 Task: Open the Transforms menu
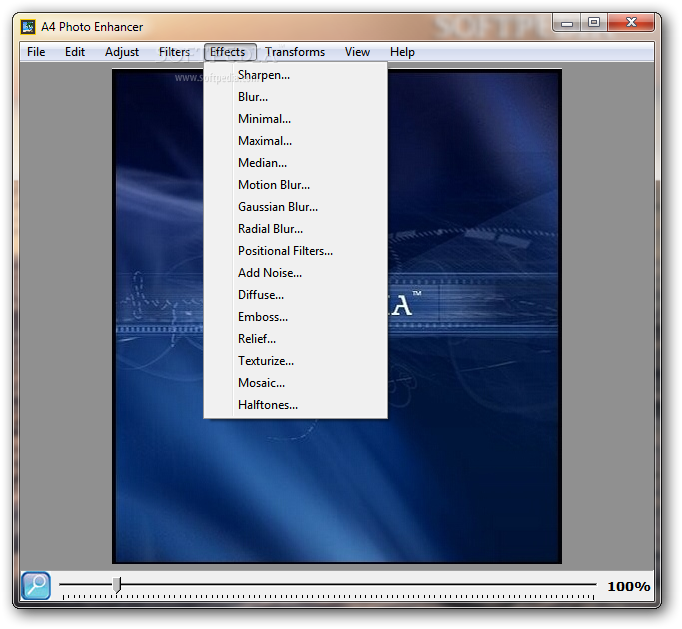[295, 52]
